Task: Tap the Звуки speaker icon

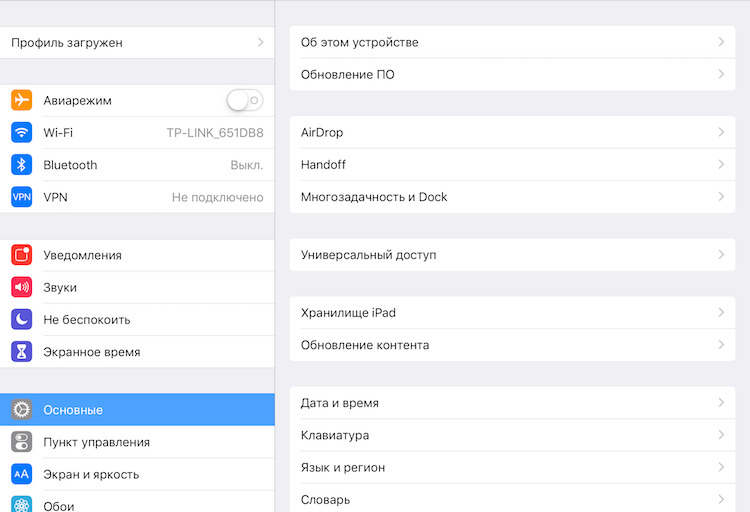Action: point(22,287)
